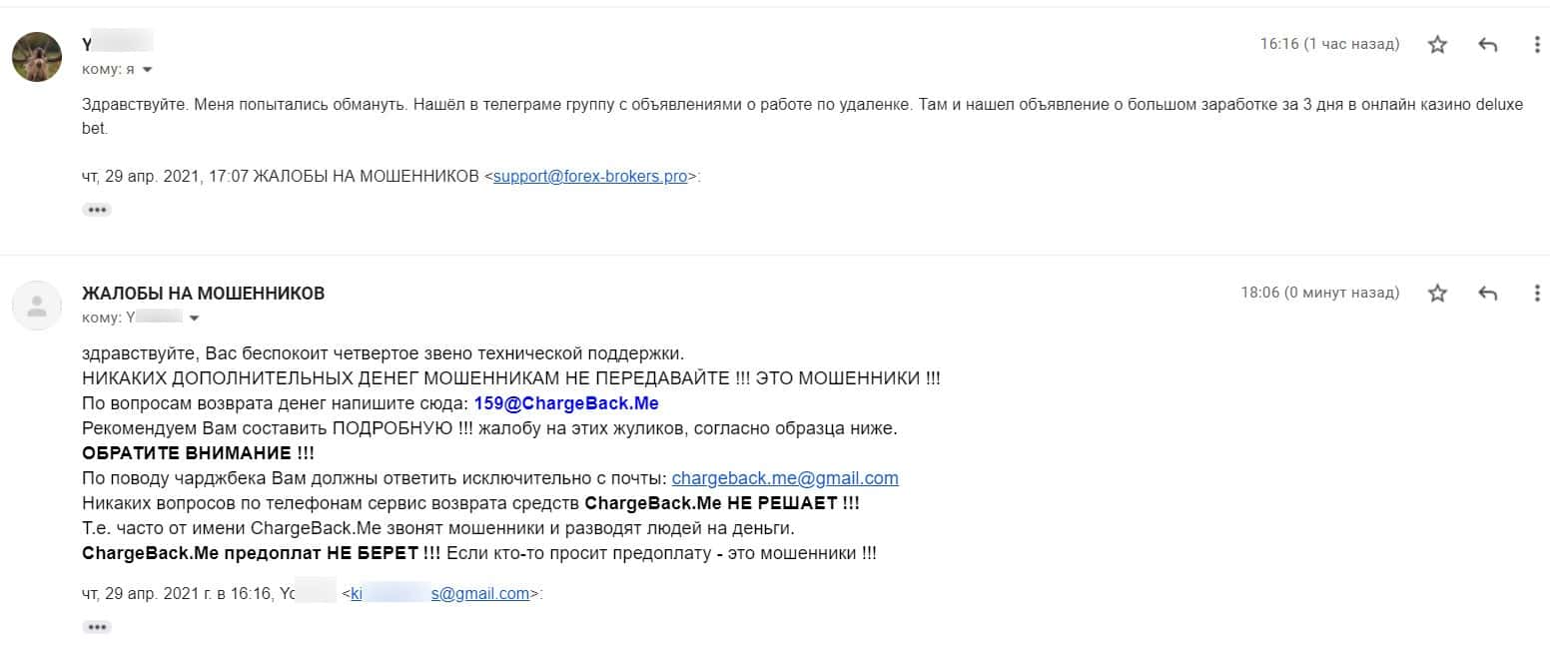This screenshot has width=1568, height=651.
Task: Expand recipient details of first message
Action: (x=148, y=70)
